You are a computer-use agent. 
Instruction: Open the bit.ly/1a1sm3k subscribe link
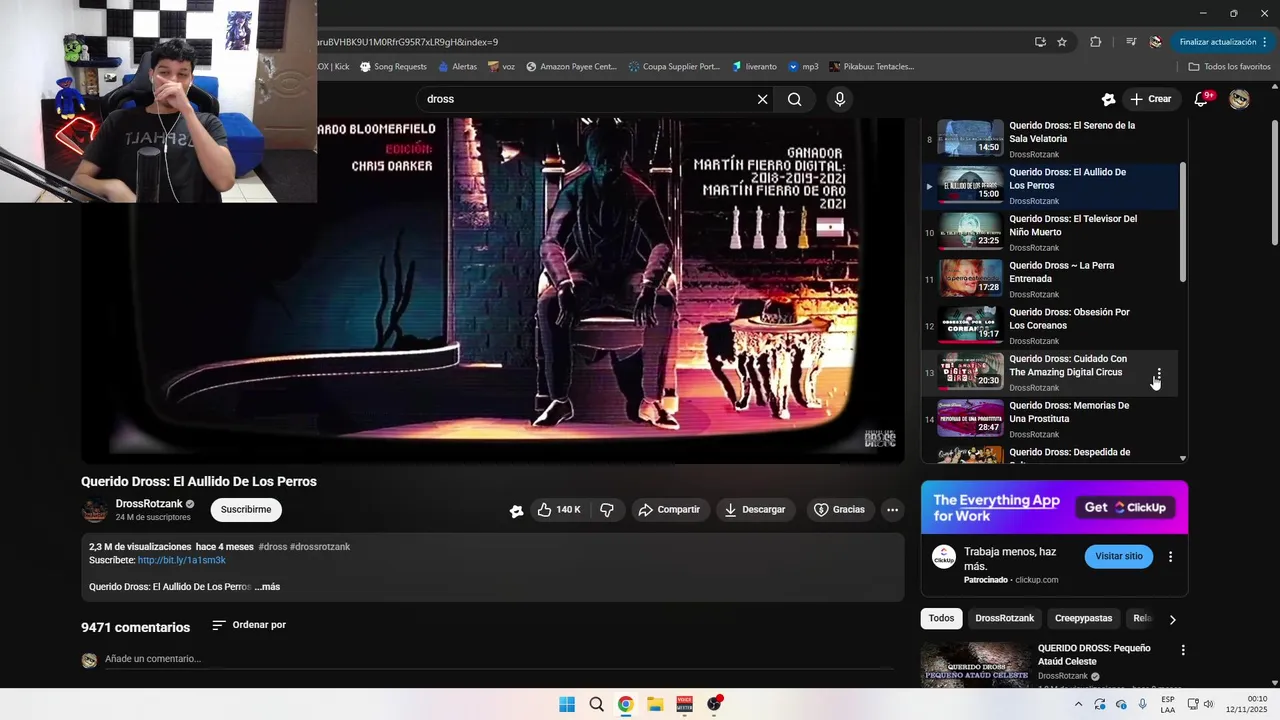click(x=182, y=561)
